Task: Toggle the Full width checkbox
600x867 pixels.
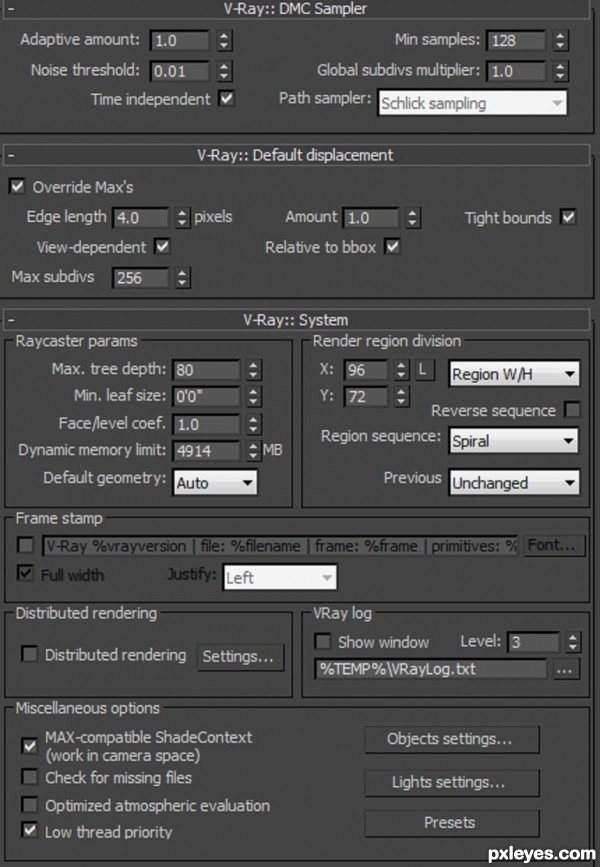Action: pos(25,573)
